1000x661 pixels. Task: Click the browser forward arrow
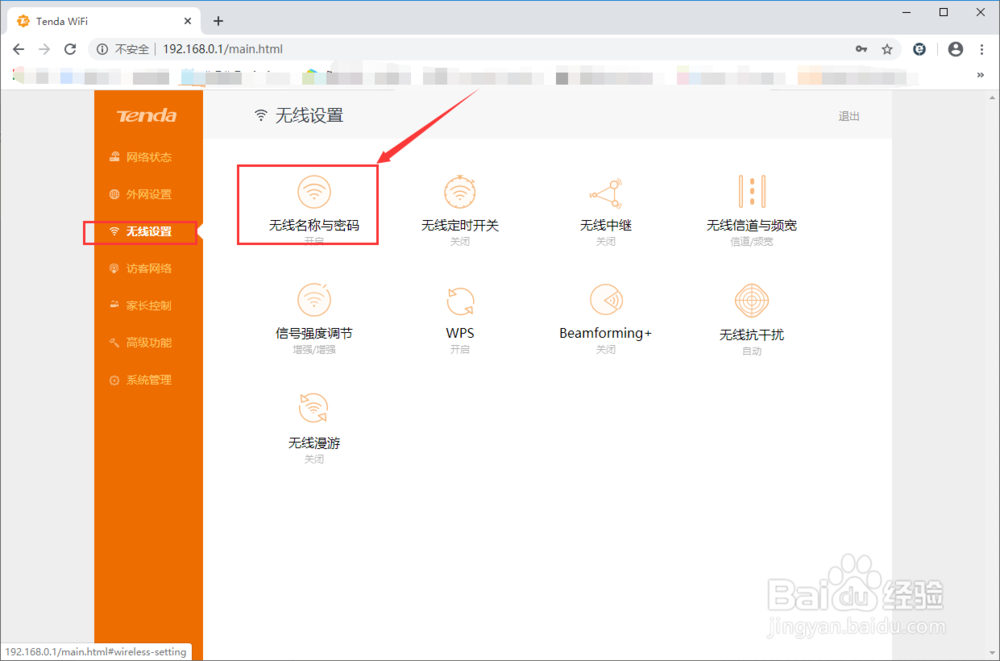click(44, 49)
